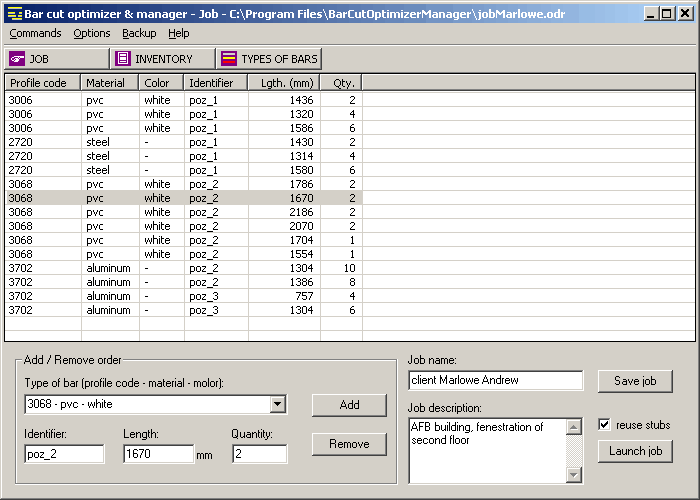Click the Save job button
700x500 pixels.
pos(635,381)
